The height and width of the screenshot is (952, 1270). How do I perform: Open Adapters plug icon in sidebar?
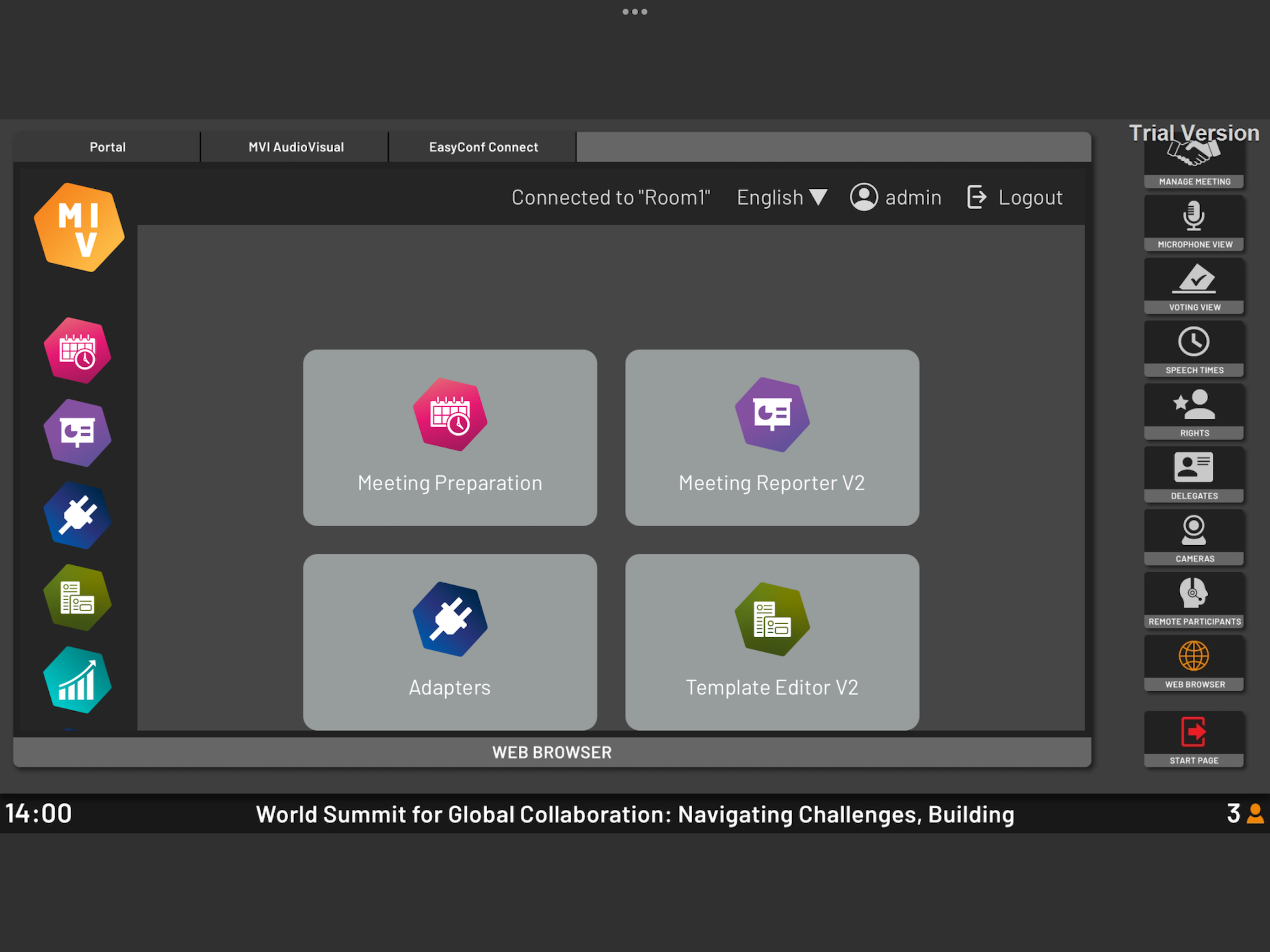pyautogui.click(x=78, y=515)
